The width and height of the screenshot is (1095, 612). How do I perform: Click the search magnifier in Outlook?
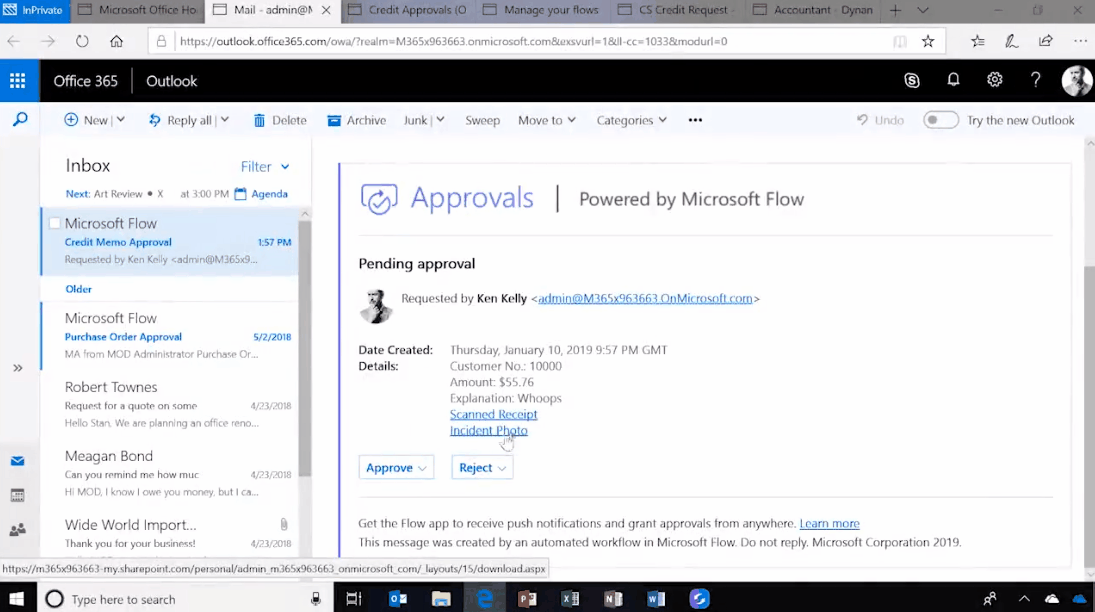click(20, 119)
